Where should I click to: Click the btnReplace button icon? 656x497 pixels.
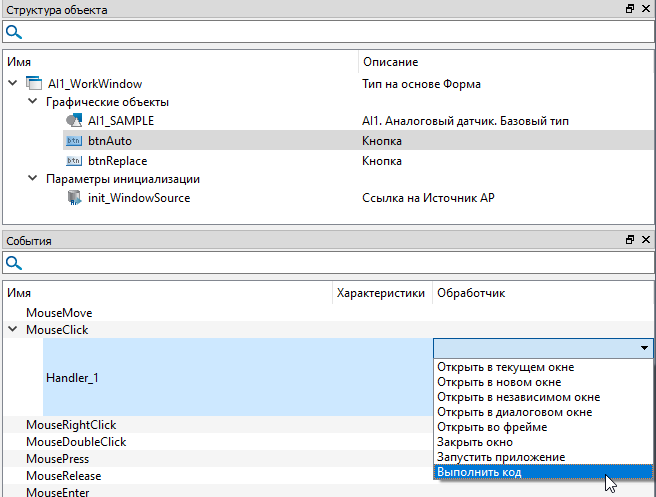click(72, 160)
